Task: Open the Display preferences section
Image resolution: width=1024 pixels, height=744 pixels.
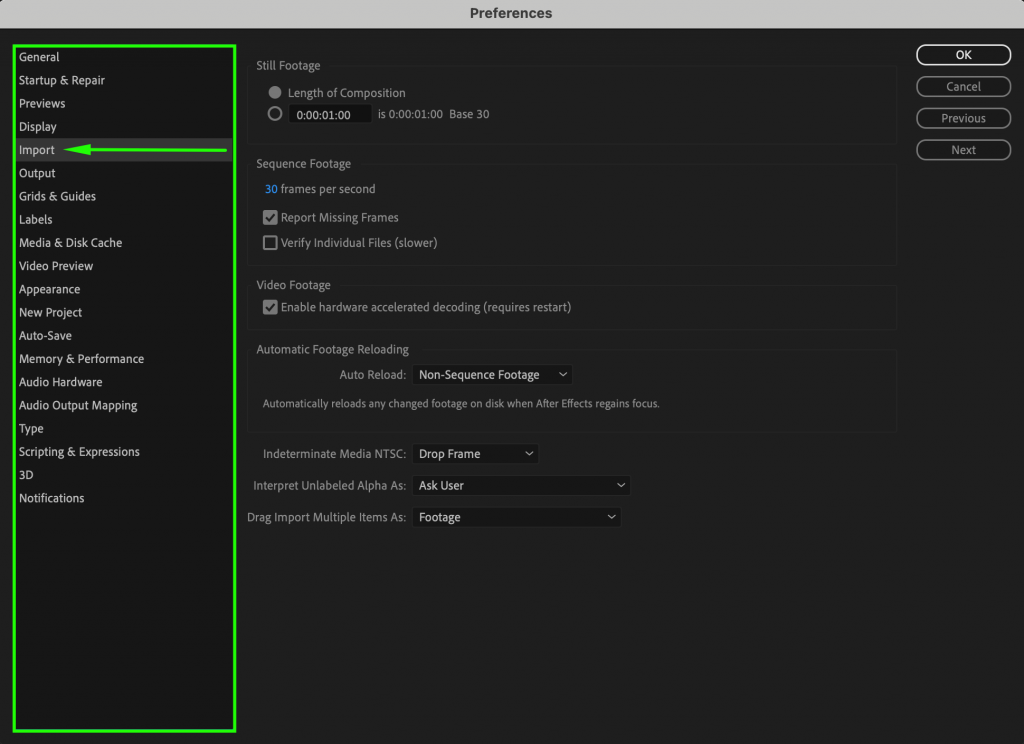Action: tap(37, 126)
